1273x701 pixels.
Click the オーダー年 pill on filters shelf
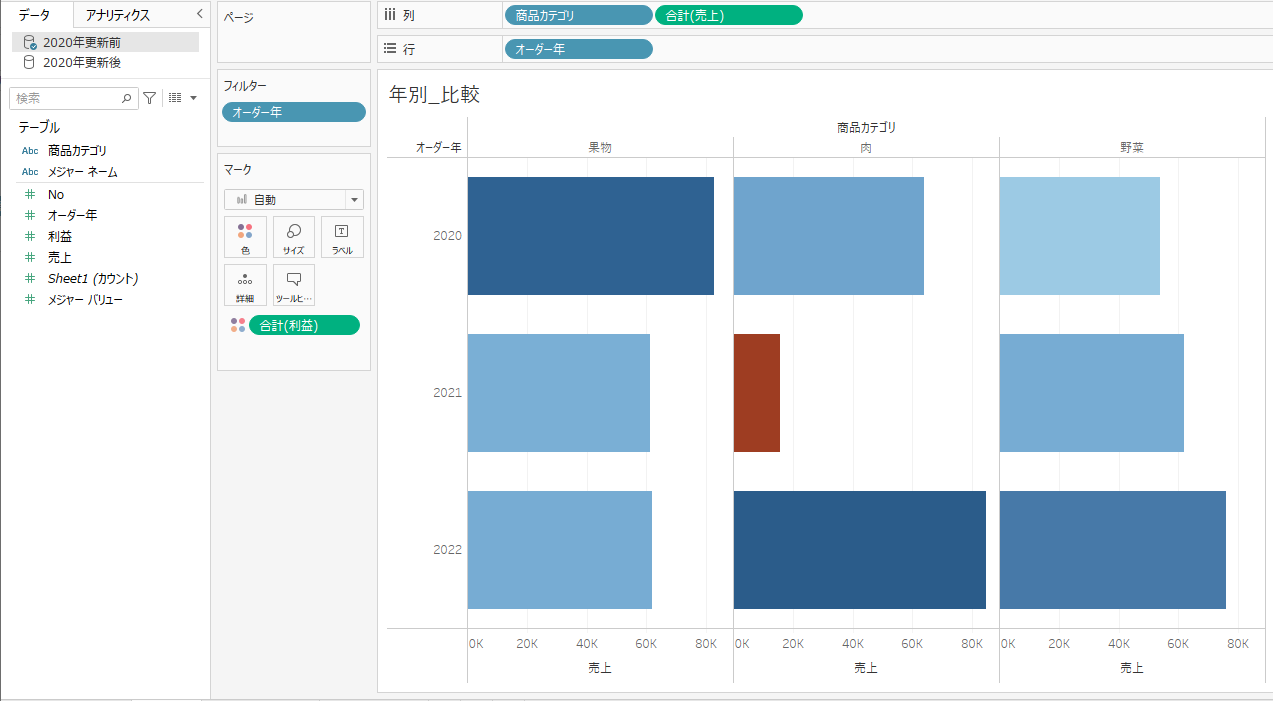pyautogui.click(x=293, y=112)
